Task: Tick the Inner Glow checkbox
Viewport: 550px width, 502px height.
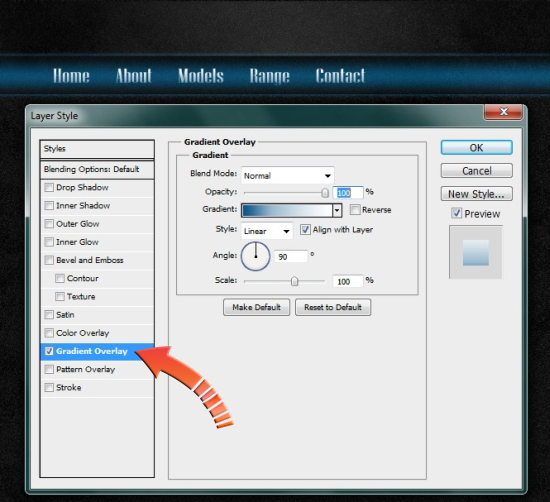Action: [49, 242]
